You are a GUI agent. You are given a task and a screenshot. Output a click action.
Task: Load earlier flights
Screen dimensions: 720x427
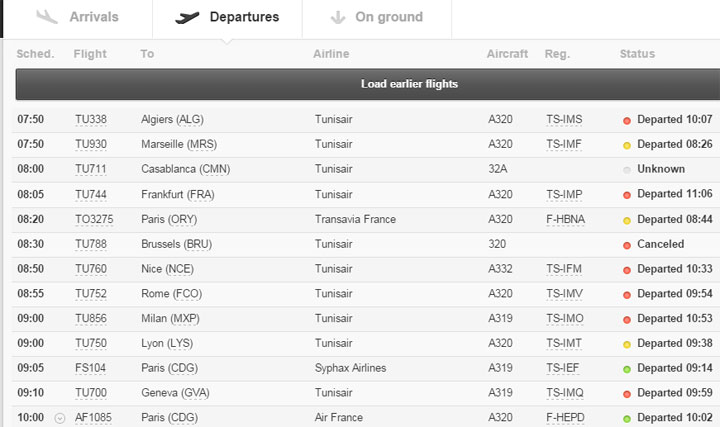[368, 84]
